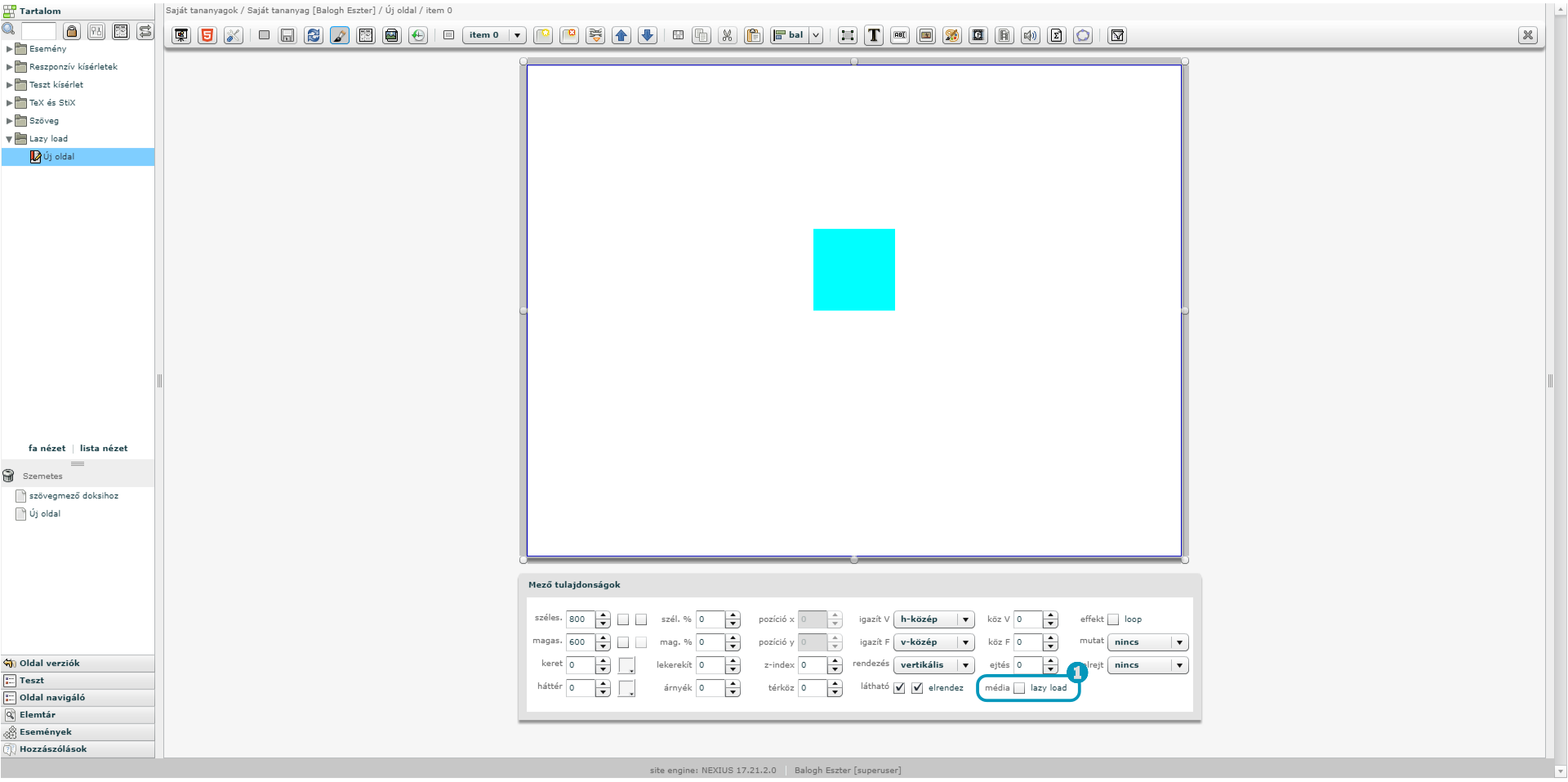Screen dimensions: 1568x782
Task: Open the háttér color swatch picker
Action: [626, 688]
